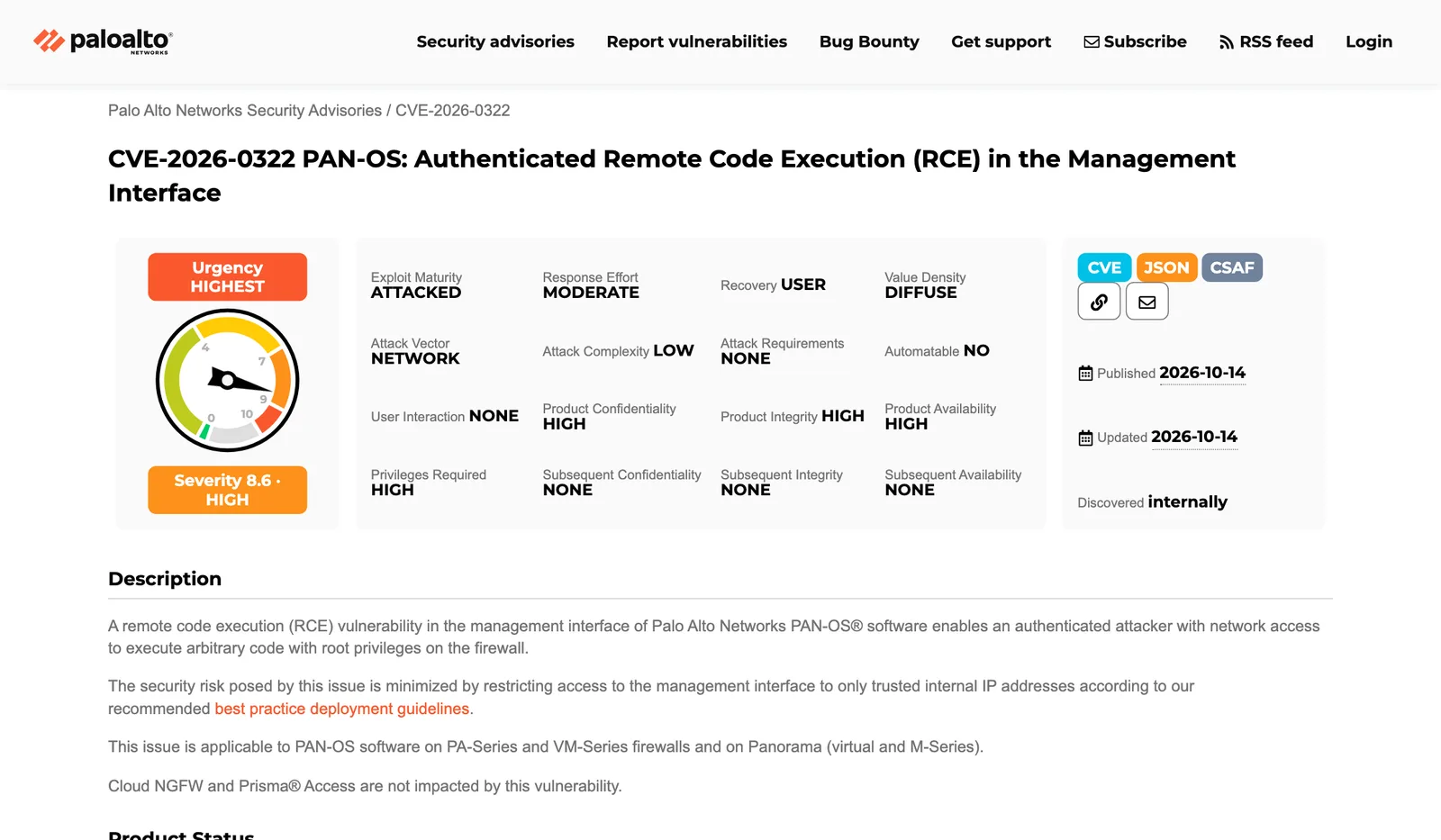
Task: Click Subsequent Confidentiality NONE value
Action: (567, 490)
